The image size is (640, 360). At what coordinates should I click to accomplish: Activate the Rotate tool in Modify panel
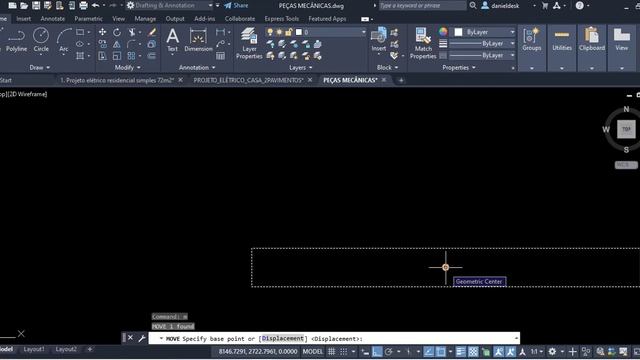tap(117, 32)
